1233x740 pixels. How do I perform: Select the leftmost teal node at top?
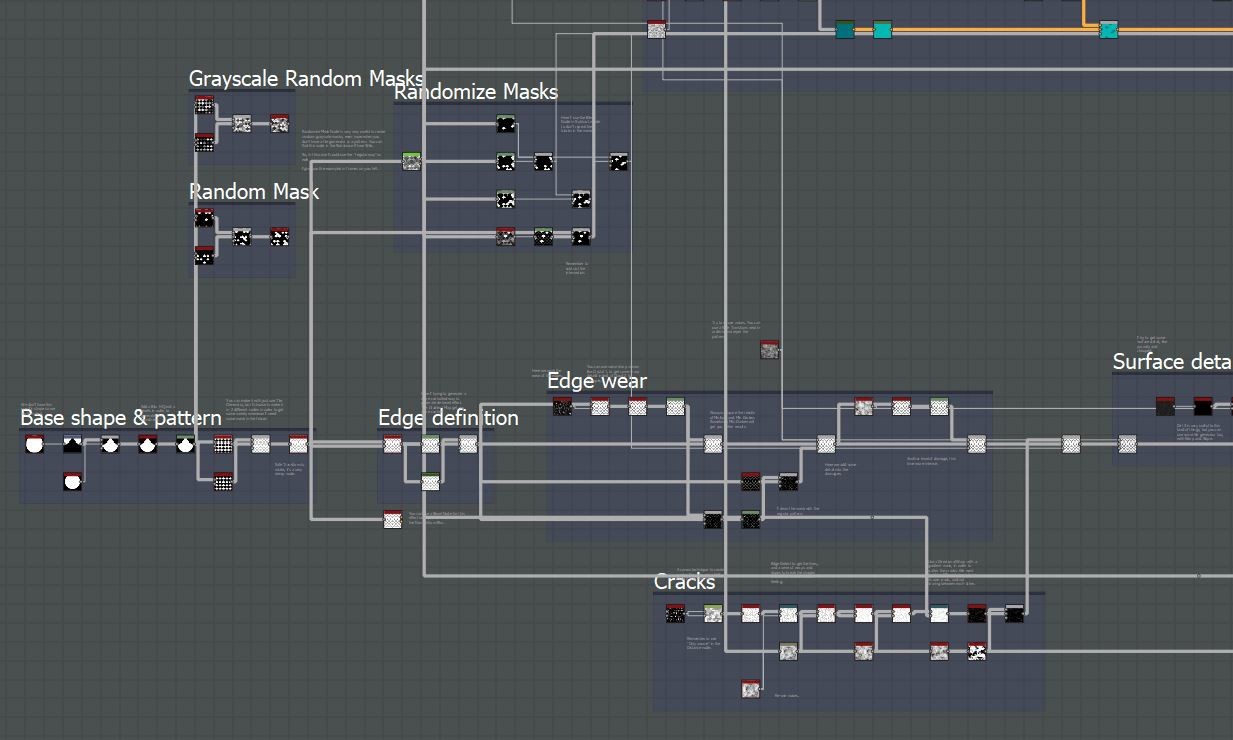(845, 29)
